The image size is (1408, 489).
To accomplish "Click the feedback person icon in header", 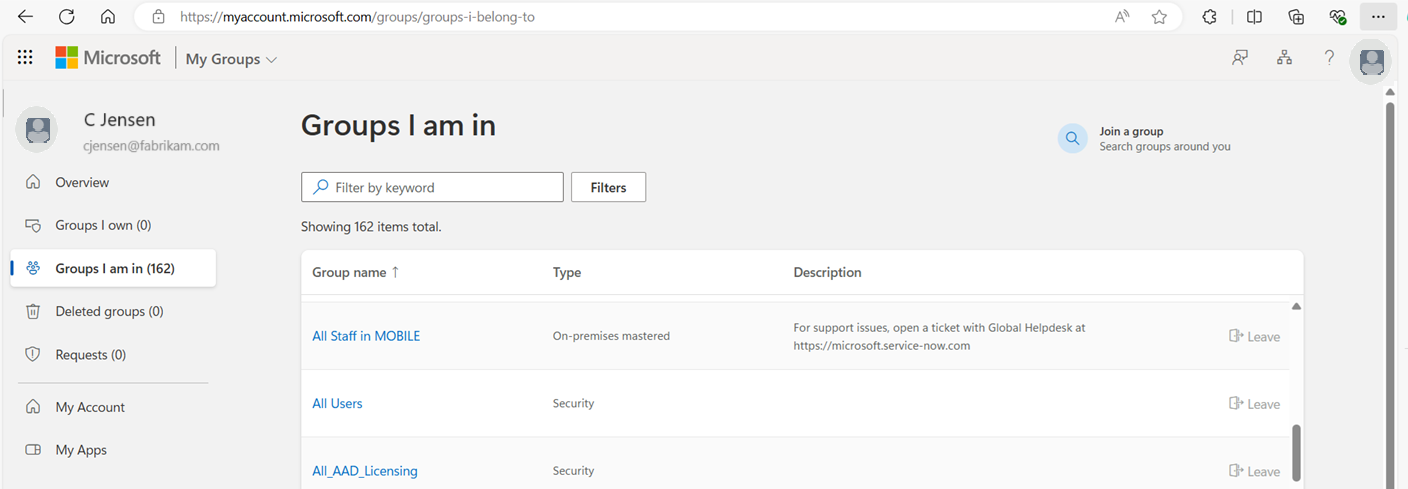I will (x=1240, y=58).
